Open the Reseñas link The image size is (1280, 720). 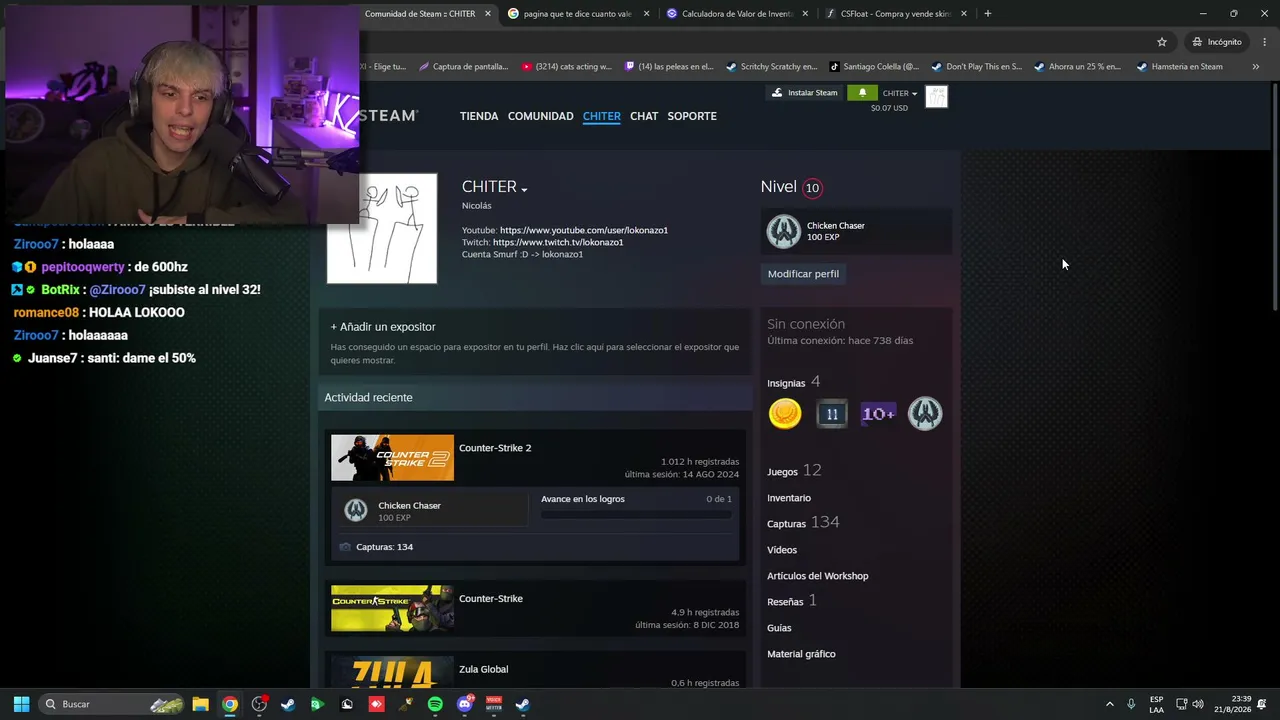(792, 601)
